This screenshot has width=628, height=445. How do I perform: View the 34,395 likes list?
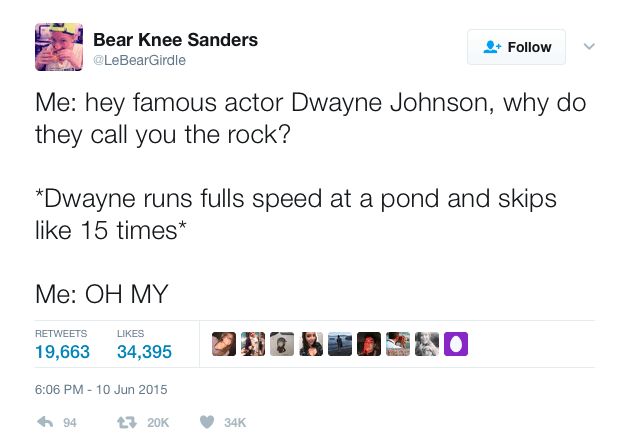click(x=144, y=351)
